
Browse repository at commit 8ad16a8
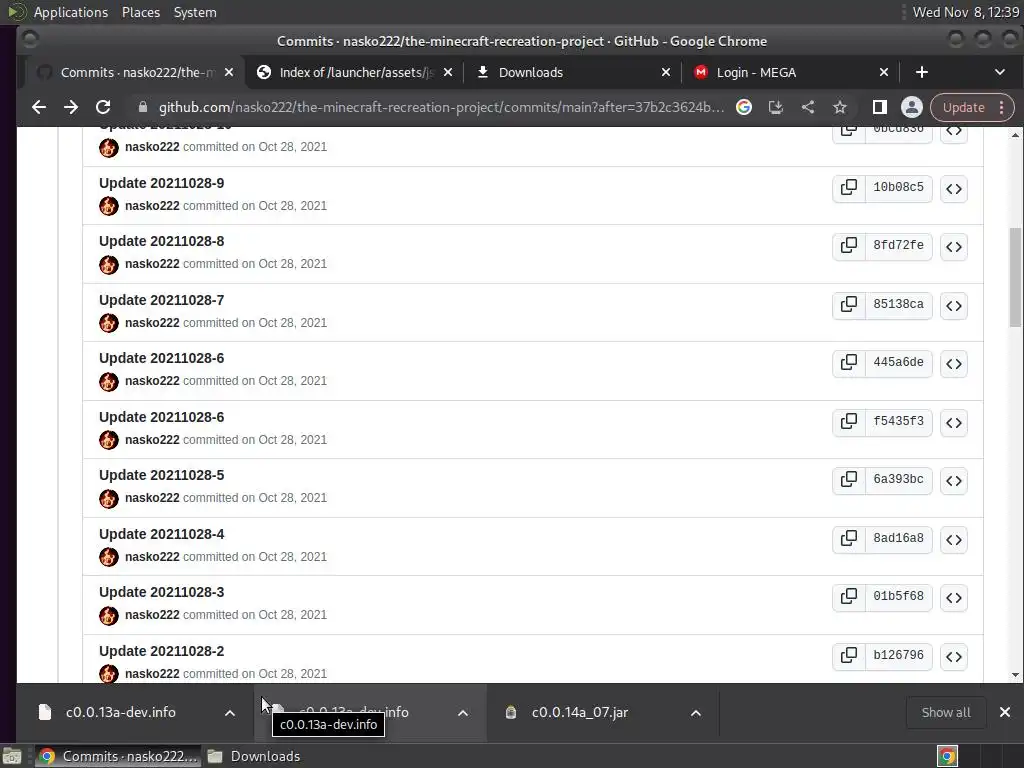point(953,539)
